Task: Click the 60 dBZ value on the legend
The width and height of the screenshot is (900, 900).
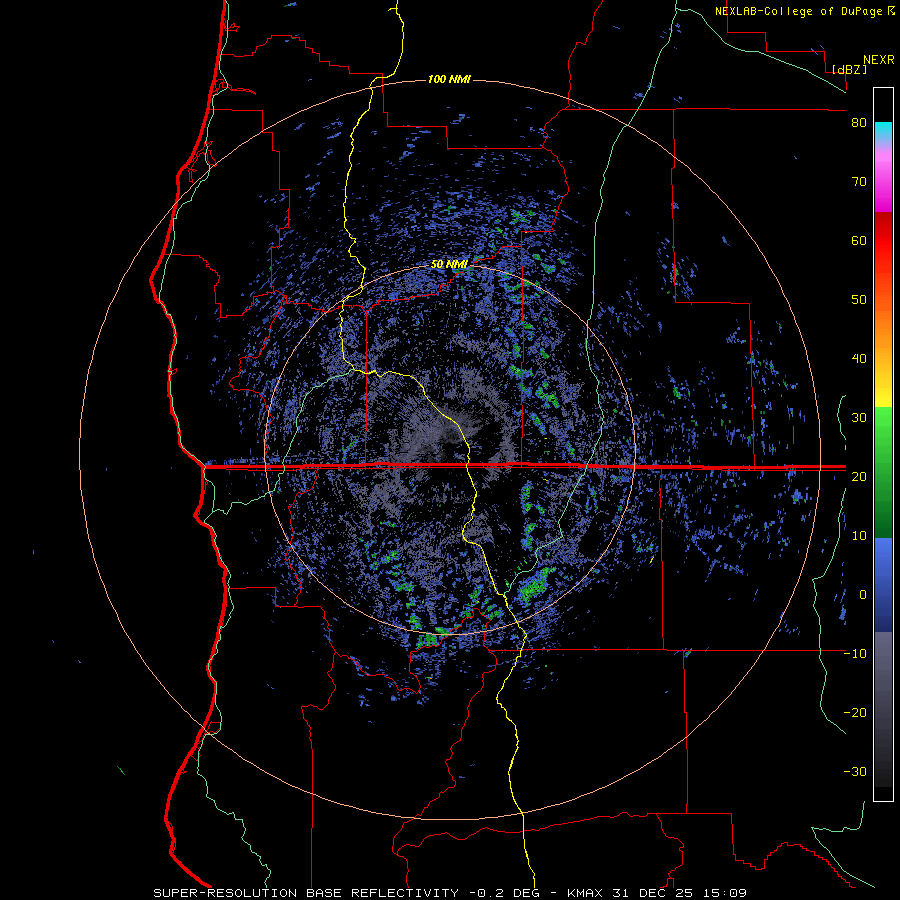Action: [x=859, y=240]
